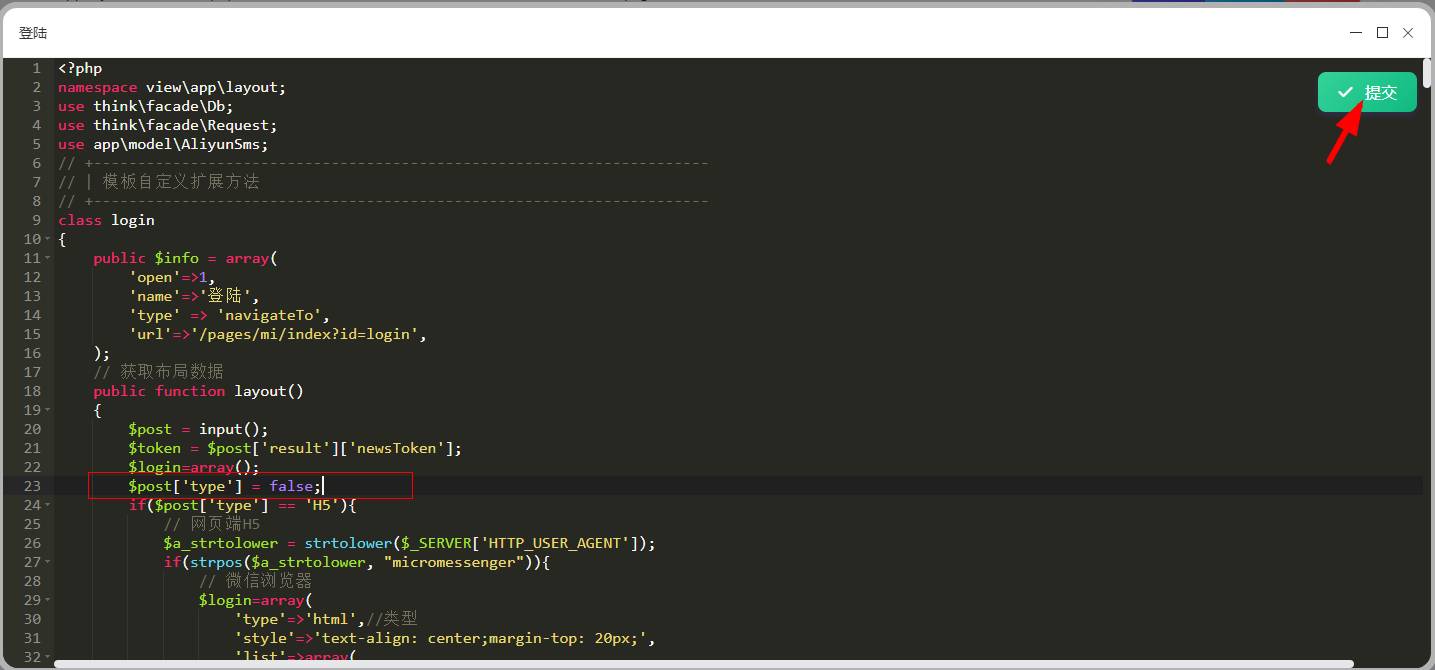Click line number 1 in the gutter

click(36, 68)
